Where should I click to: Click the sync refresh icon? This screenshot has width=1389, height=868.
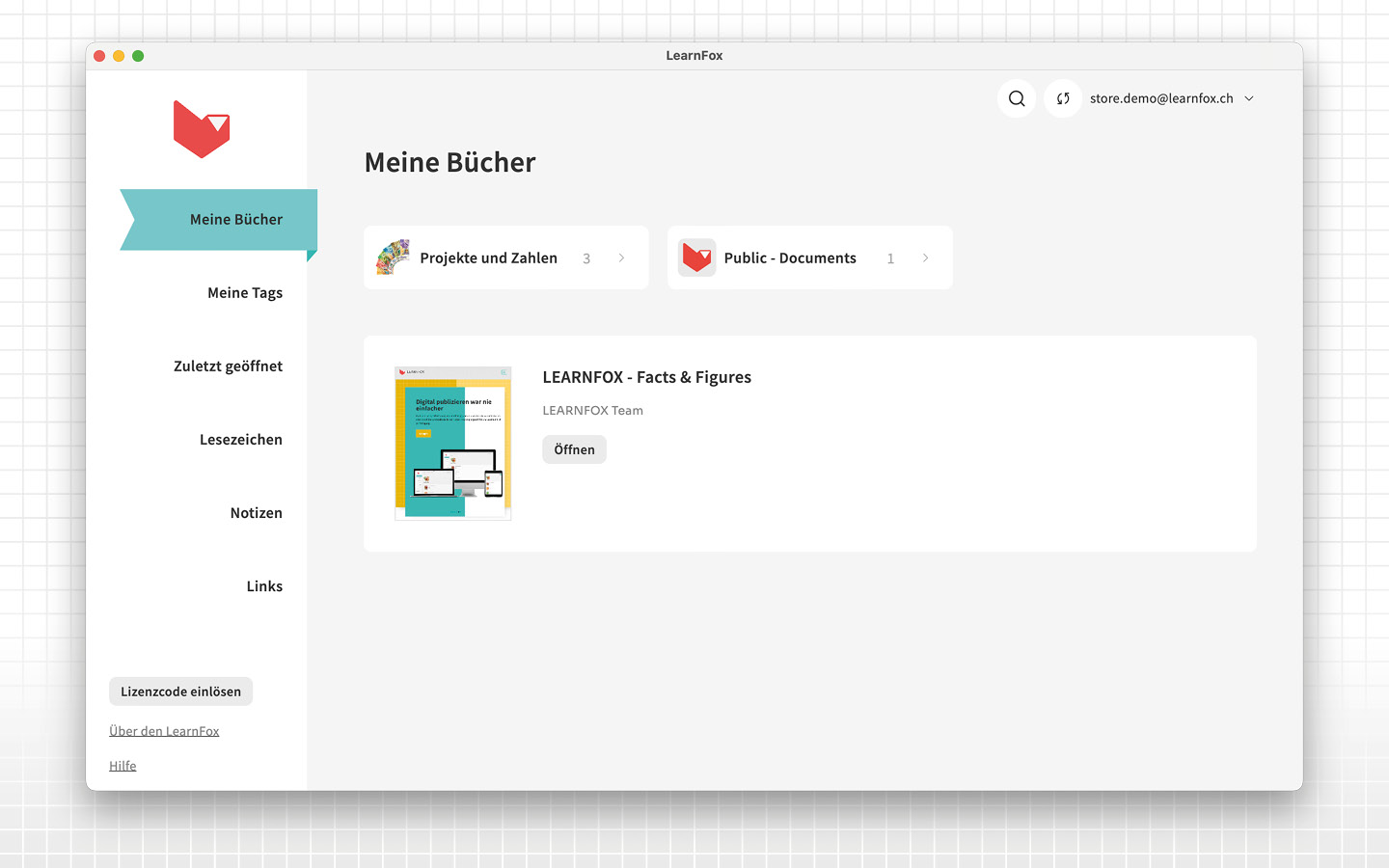[1063, 98]
